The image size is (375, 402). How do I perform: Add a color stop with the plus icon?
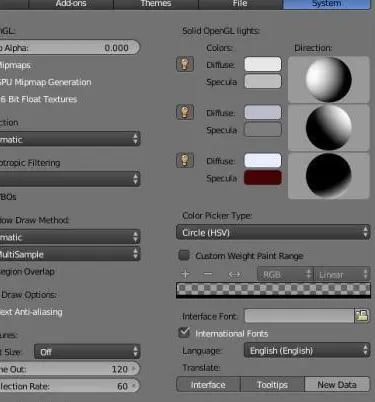(186, 274)
